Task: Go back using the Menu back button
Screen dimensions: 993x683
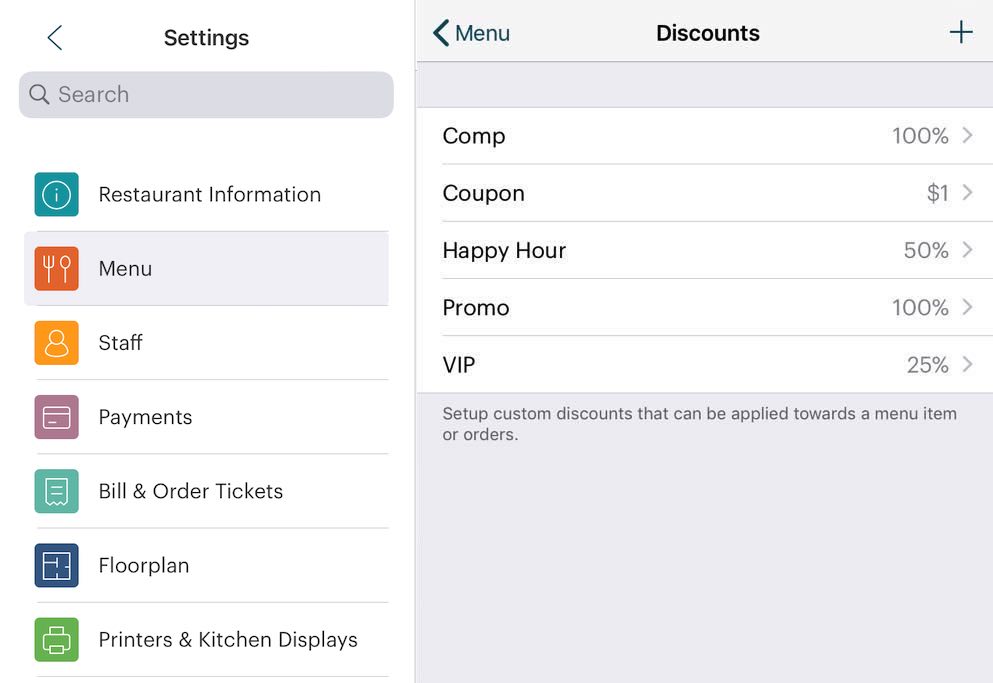Action: tap(470, 32)
